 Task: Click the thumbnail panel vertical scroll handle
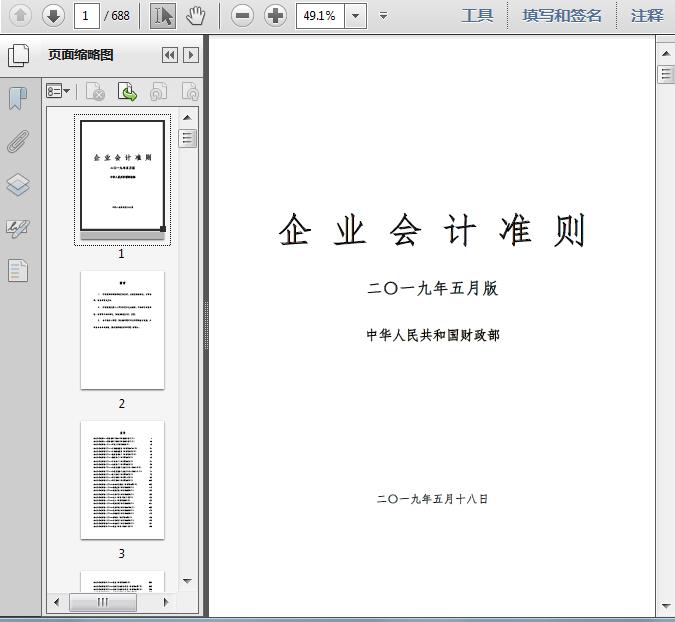187,138
